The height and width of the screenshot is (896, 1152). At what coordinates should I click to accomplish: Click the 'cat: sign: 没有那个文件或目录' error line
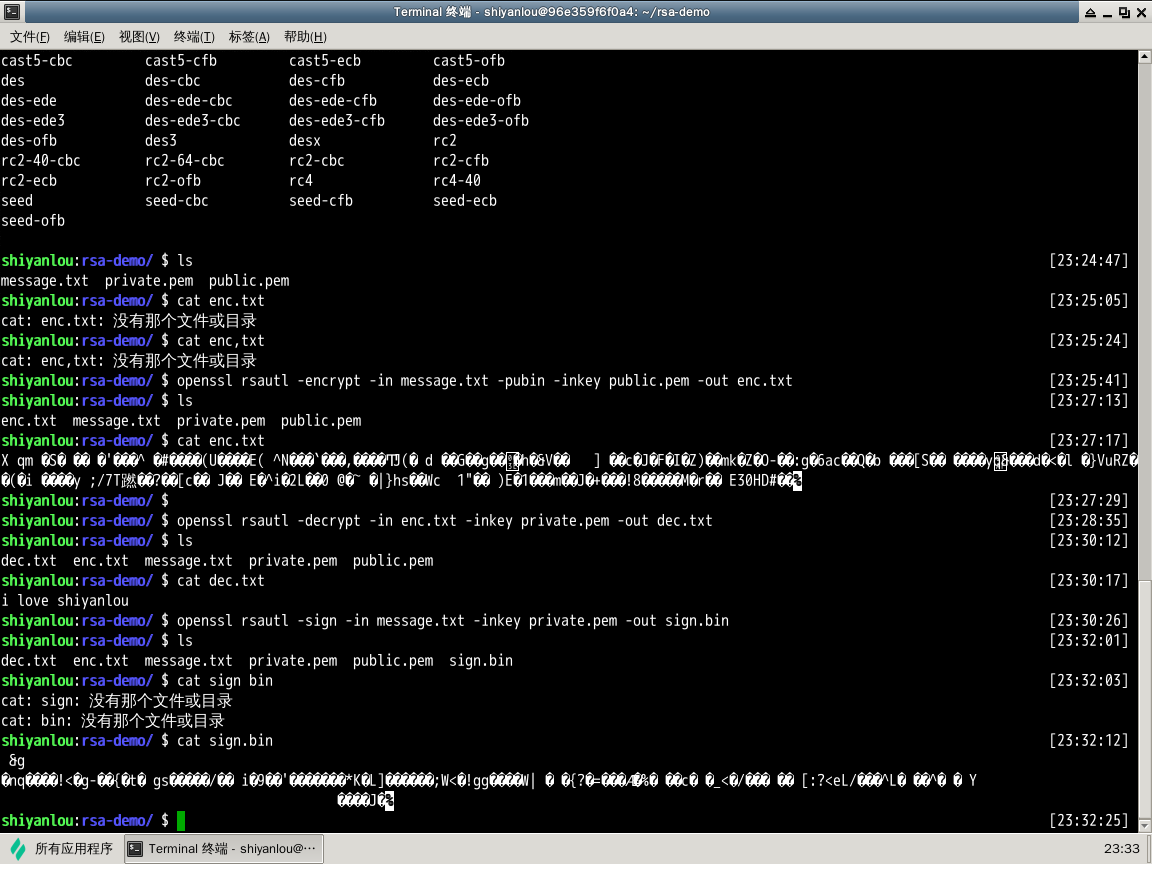coord(116,701)
